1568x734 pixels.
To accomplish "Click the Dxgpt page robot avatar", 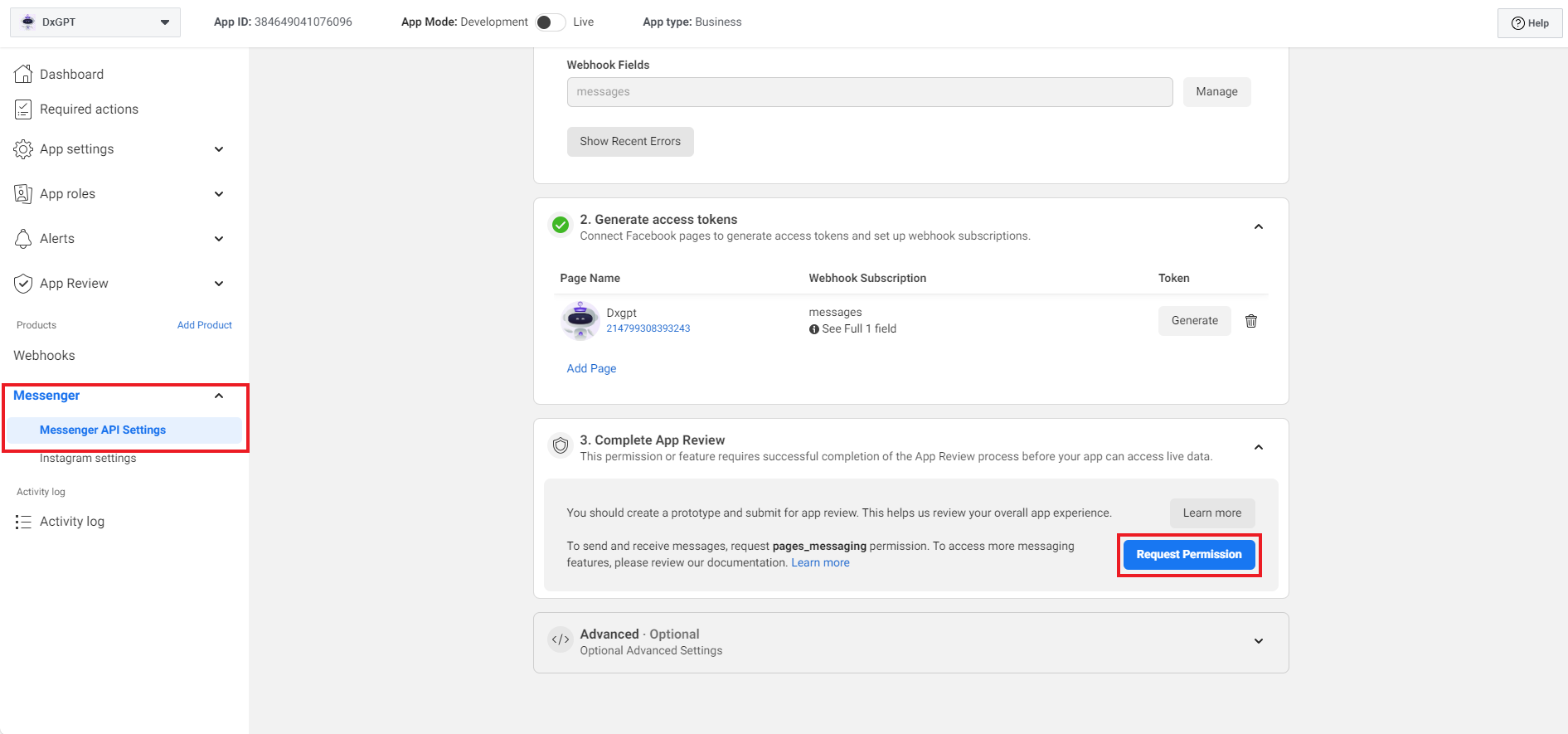I will click(x=580, y=320).
